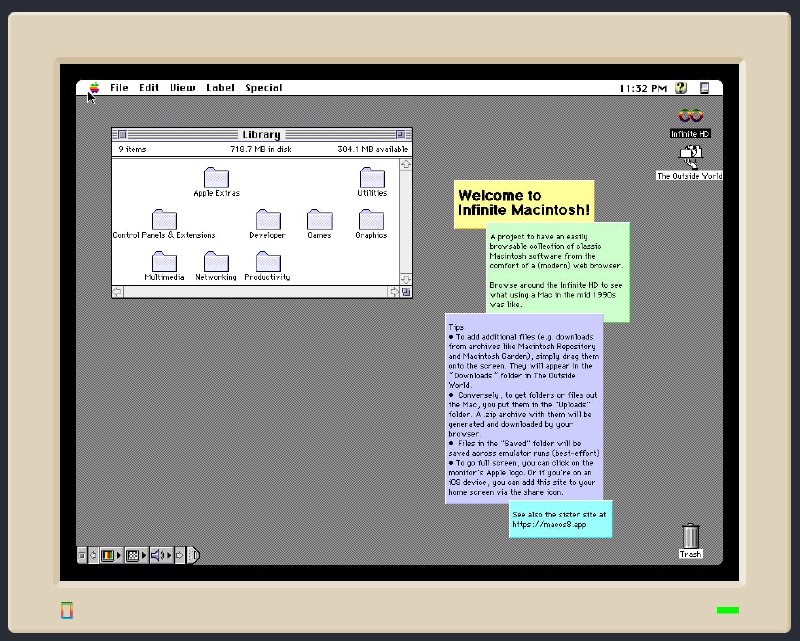Open the Application menu icon in the menu bar
Image resolution: width=800 pixels, height=641 pixels.
click(705, 88)
